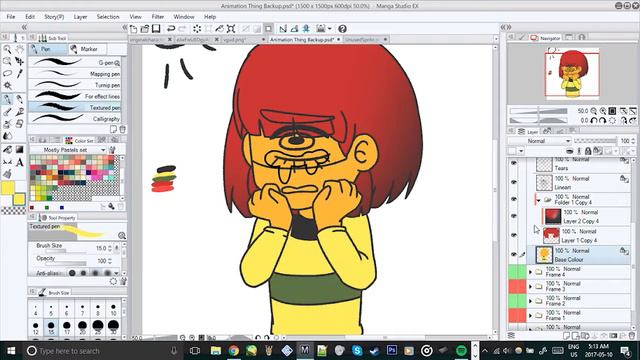Click the lock layer icon
Image resolution: width=640 pixels, height=360 pixels.
pyautogui.click(x=588, y=151)
